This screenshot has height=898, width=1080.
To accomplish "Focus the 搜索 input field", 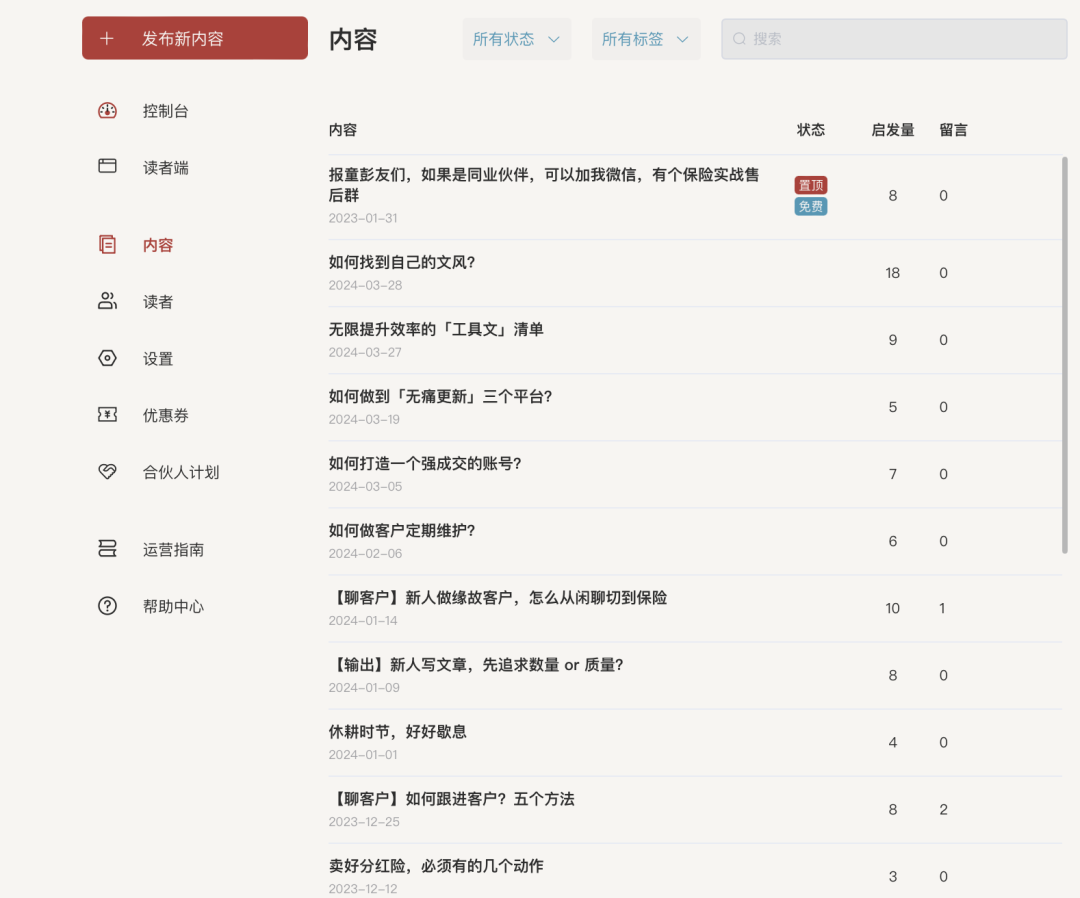I will click(x=894, y=39).
